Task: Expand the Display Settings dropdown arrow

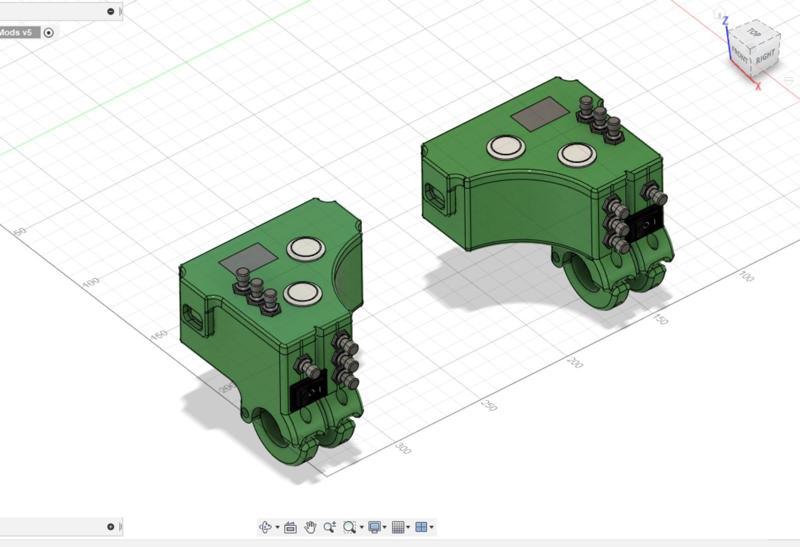Action: click(x=385, y=528)
